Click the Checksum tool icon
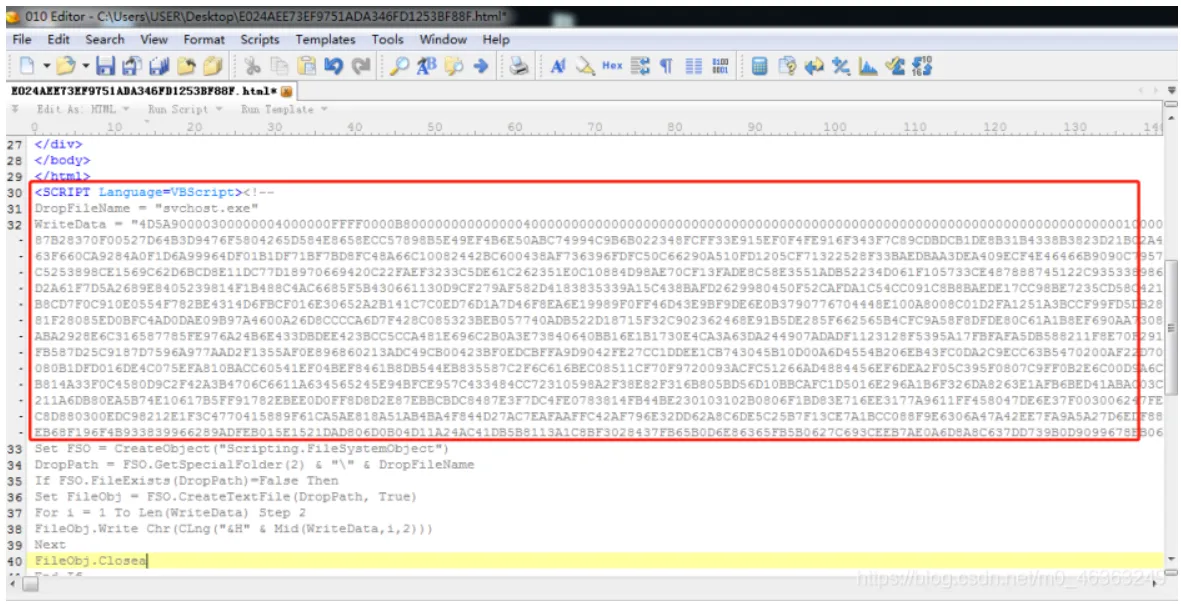 (x=895, y=66)
